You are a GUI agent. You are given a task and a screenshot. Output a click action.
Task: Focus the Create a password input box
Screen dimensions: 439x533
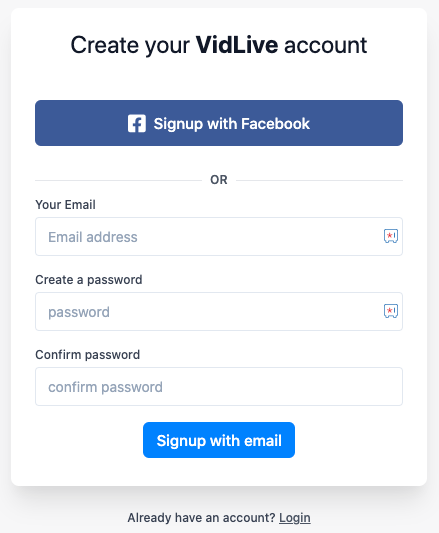click(x=219, y=311)
